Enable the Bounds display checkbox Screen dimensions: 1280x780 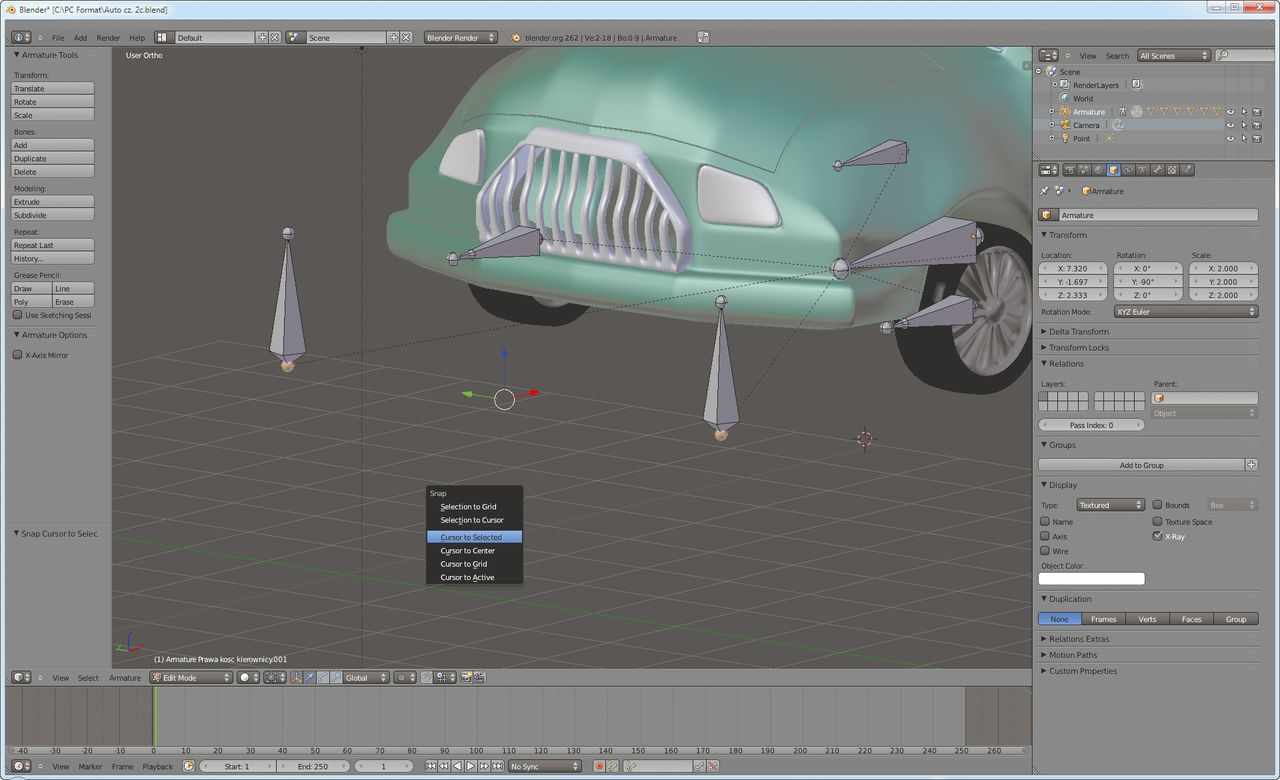[1157, 506]
